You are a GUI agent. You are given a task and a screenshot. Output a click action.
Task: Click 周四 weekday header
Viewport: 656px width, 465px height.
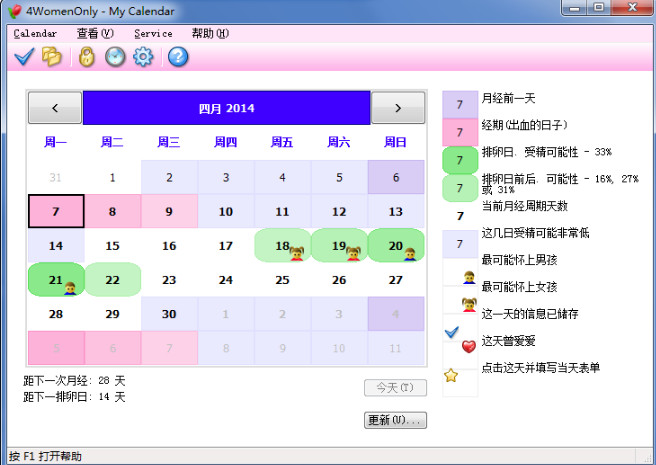[226, 142]
